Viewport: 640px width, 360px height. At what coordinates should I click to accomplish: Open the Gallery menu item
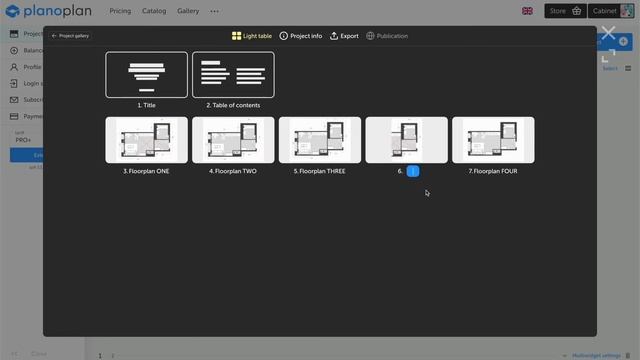[188, 11]
